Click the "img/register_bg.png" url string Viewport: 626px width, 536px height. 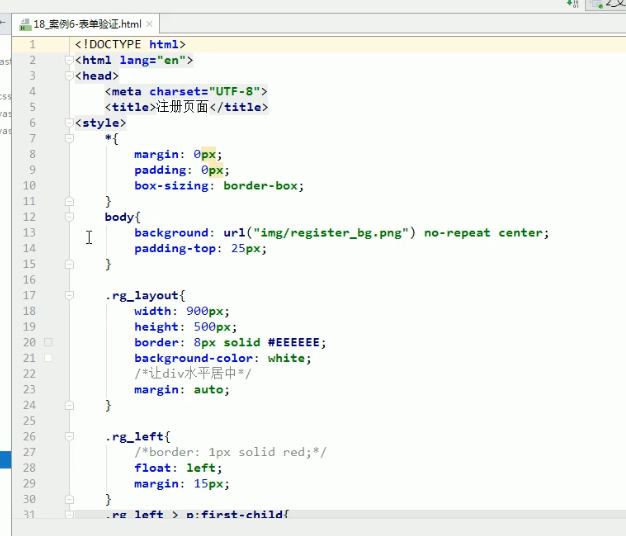(331, 233)
